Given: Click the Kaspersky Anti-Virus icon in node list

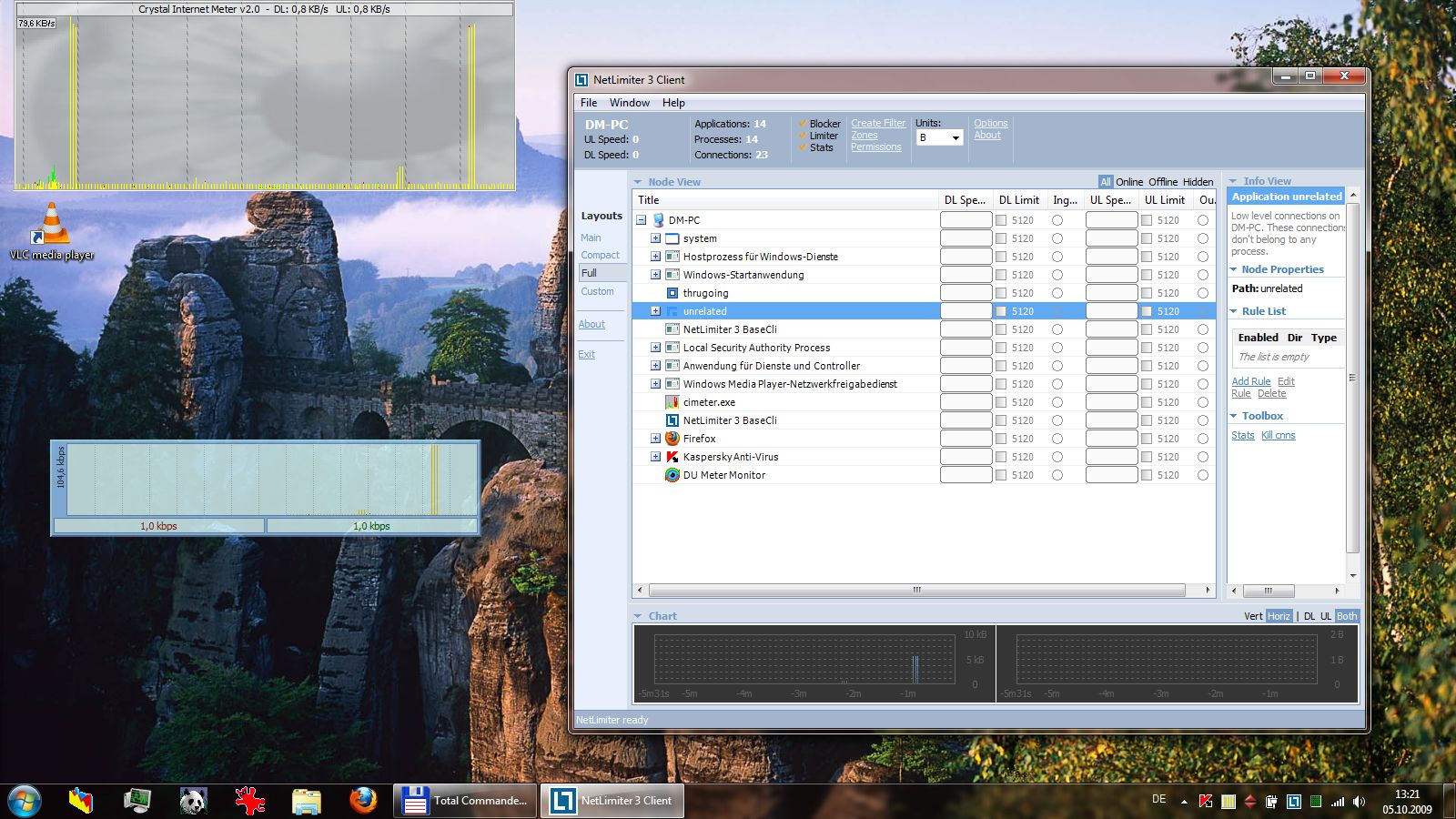Looking at the screenshot, I should coord(672,457).
